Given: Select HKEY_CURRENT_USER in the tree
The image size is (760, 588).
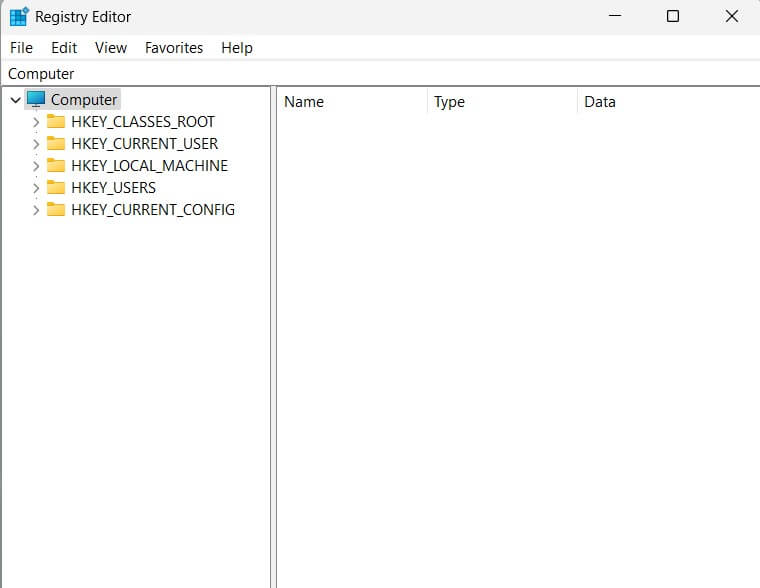Looking at the screenshot, I should pyautogui.click(x=144, y=143).
